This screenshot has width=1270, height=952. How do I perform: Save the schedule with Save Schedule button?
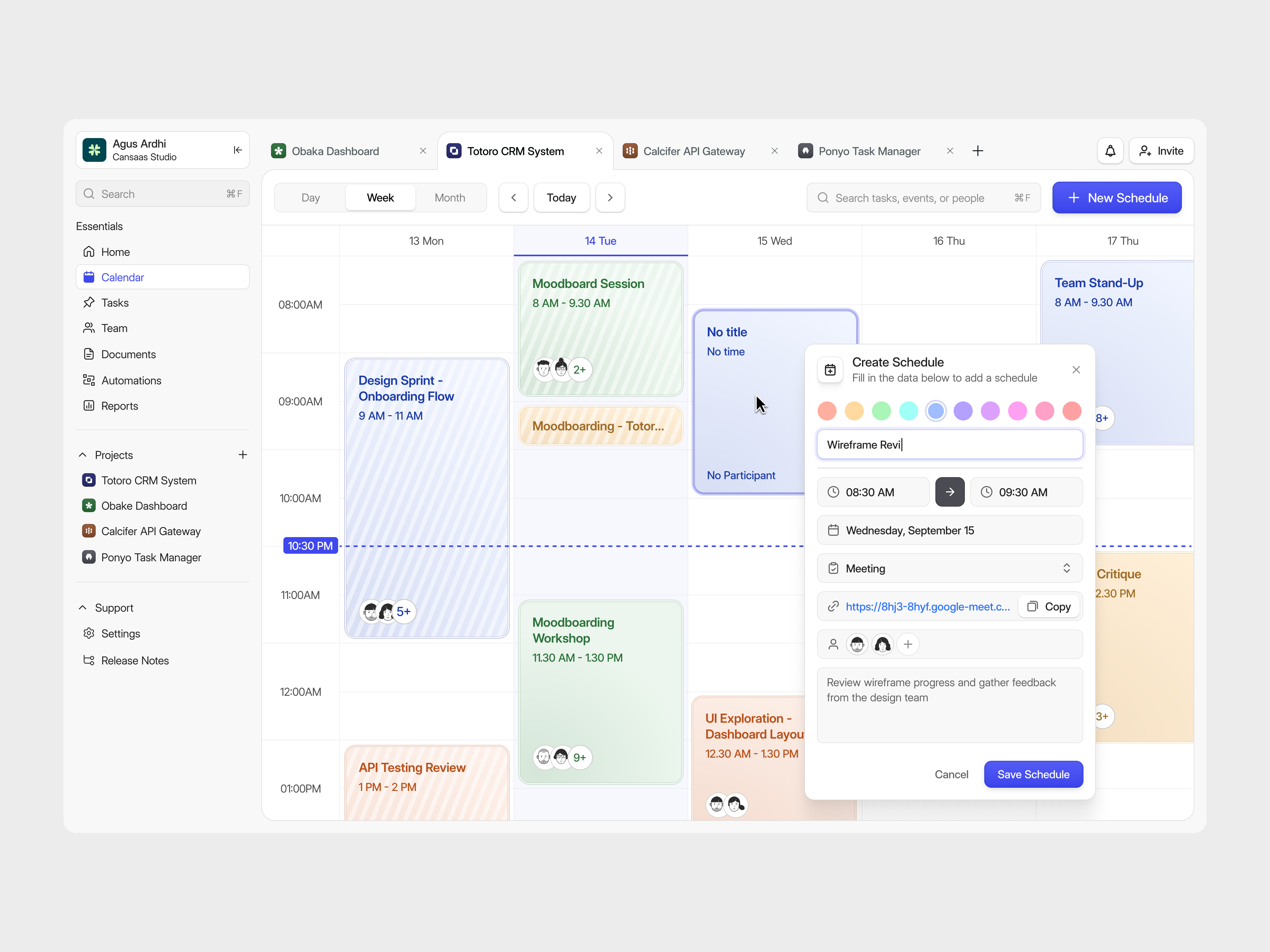point(1033,774)
